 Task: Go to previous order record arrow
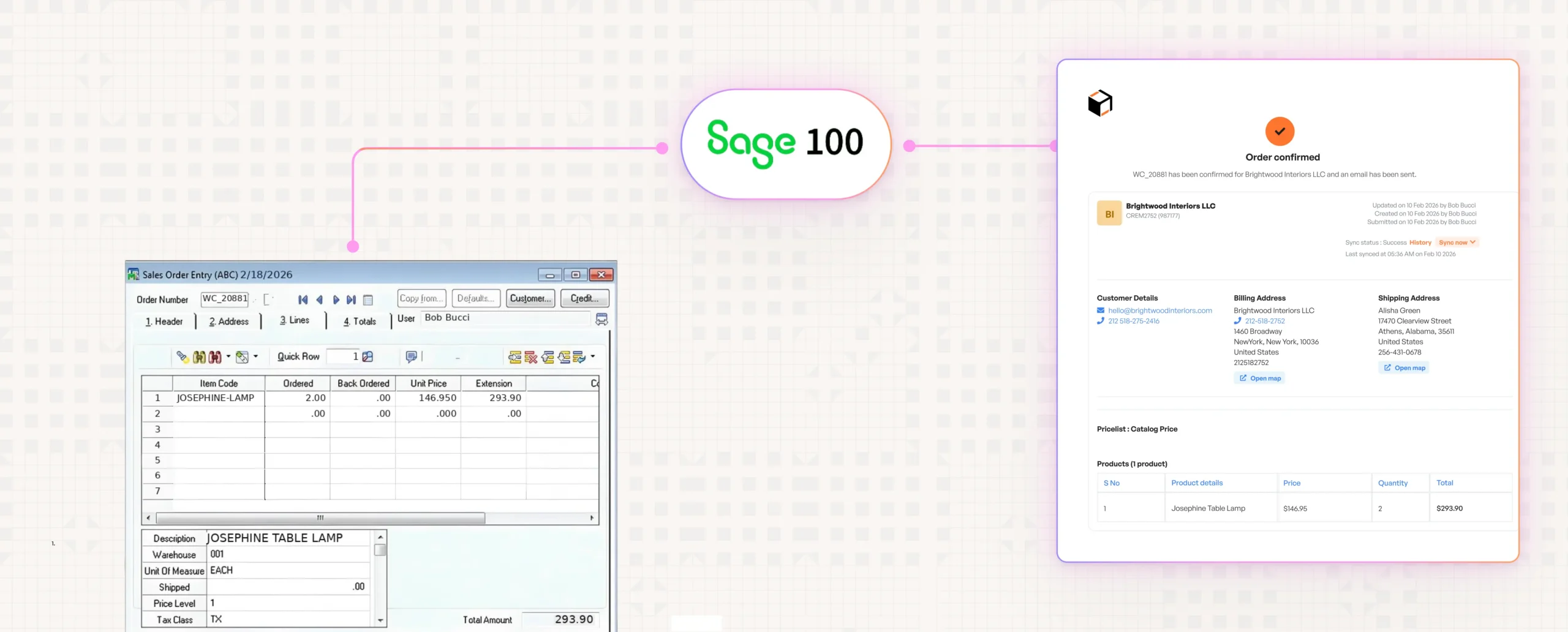pos(319,299)
